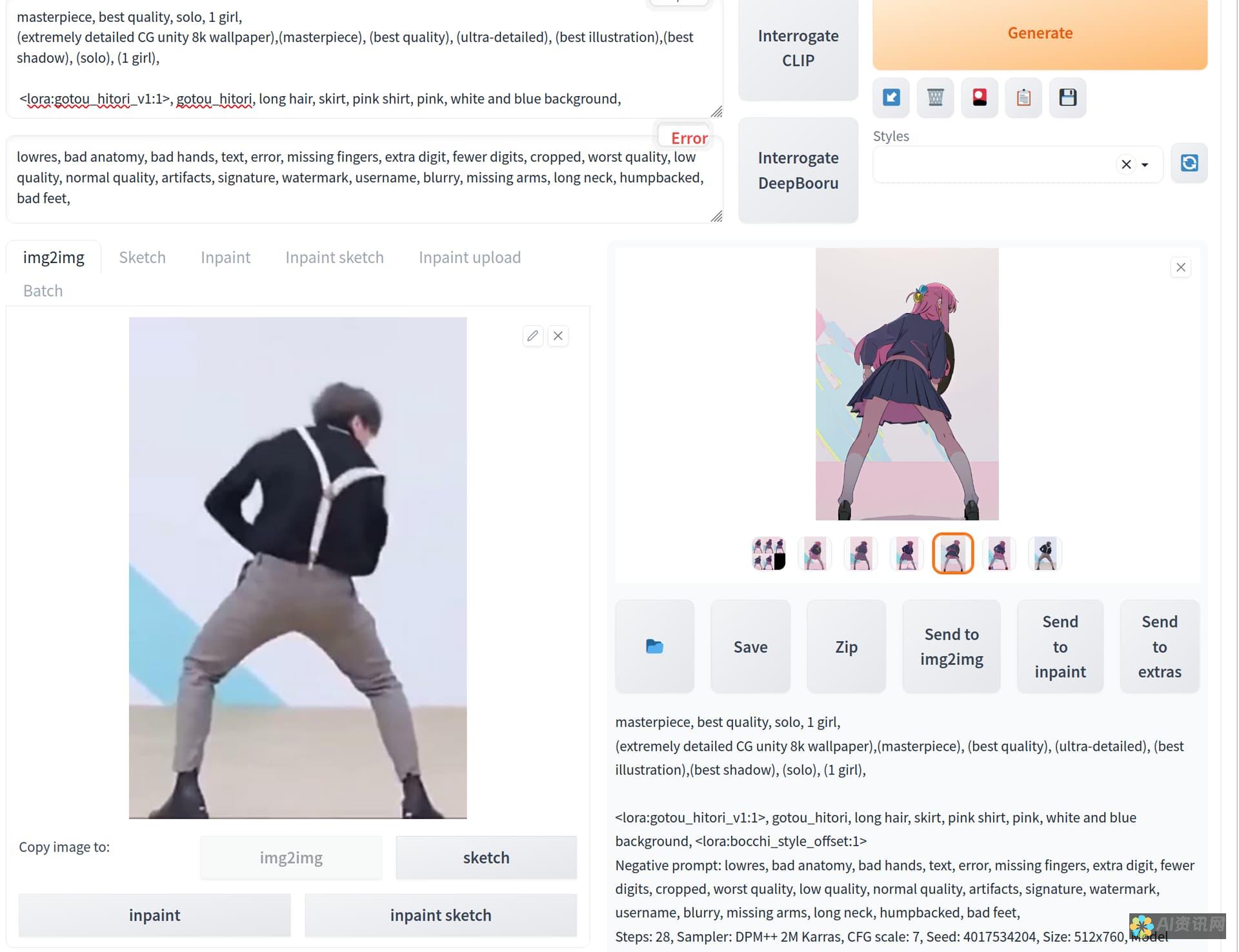Click the folder open icon in results
Image resolution: width=1239 pixels, height=952 pixels.
(655, 645)
